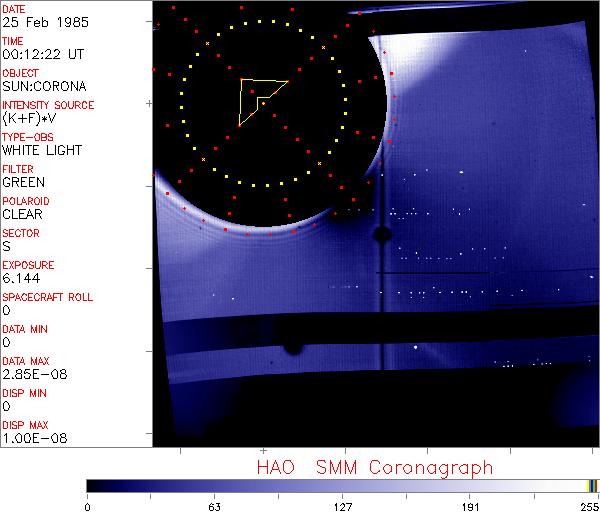Viewport: 600px width, 512px height.
Task: Click the 191 tick label under the color bar
Action: click(471, 505)
